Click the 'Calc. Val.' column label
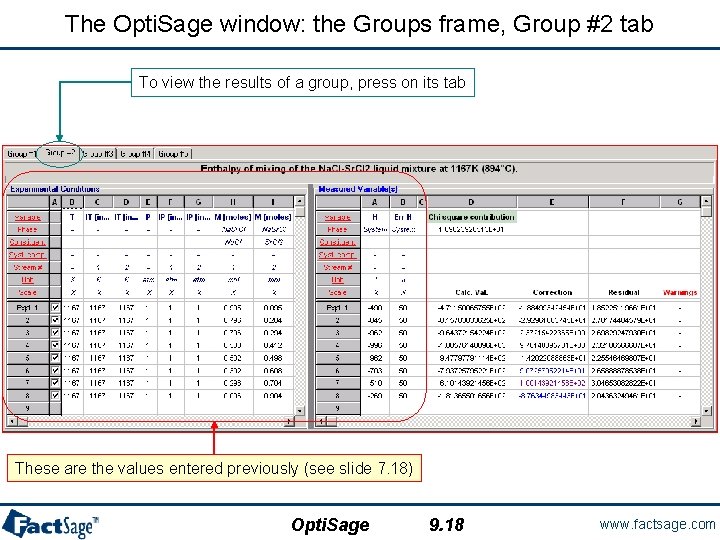This screenshot has height=540, width=720. click(472, 292)
